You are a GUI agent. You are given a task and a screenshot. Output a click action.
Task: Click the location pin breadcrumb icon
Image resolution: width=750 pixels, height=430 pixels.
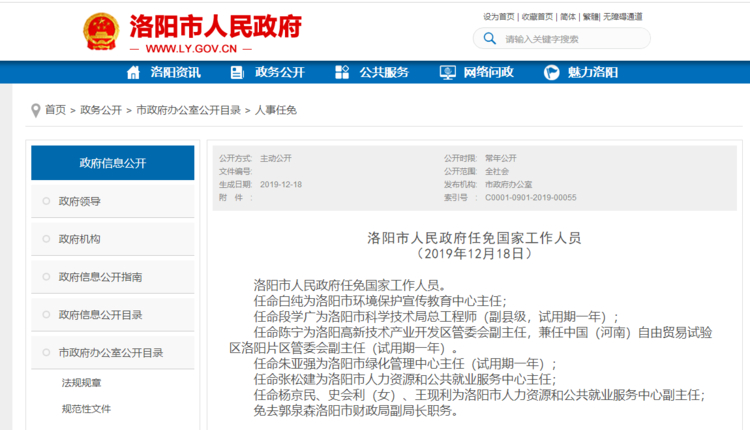click(x=35, y=110)
